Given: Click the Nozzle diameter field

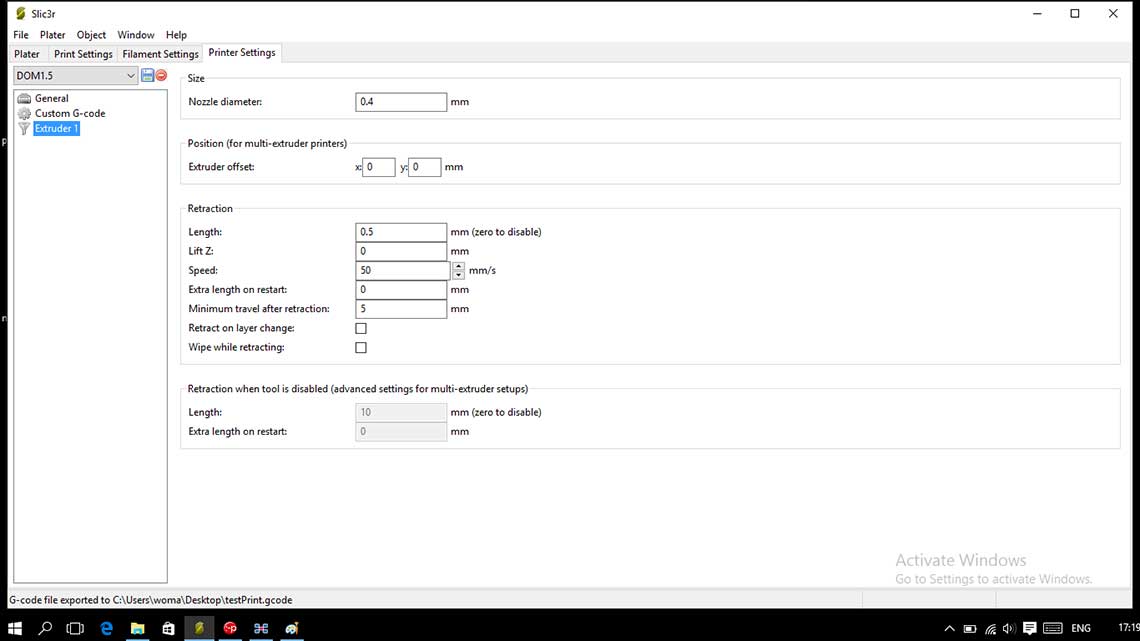Looking at the screenshot, I should [401, 102].
